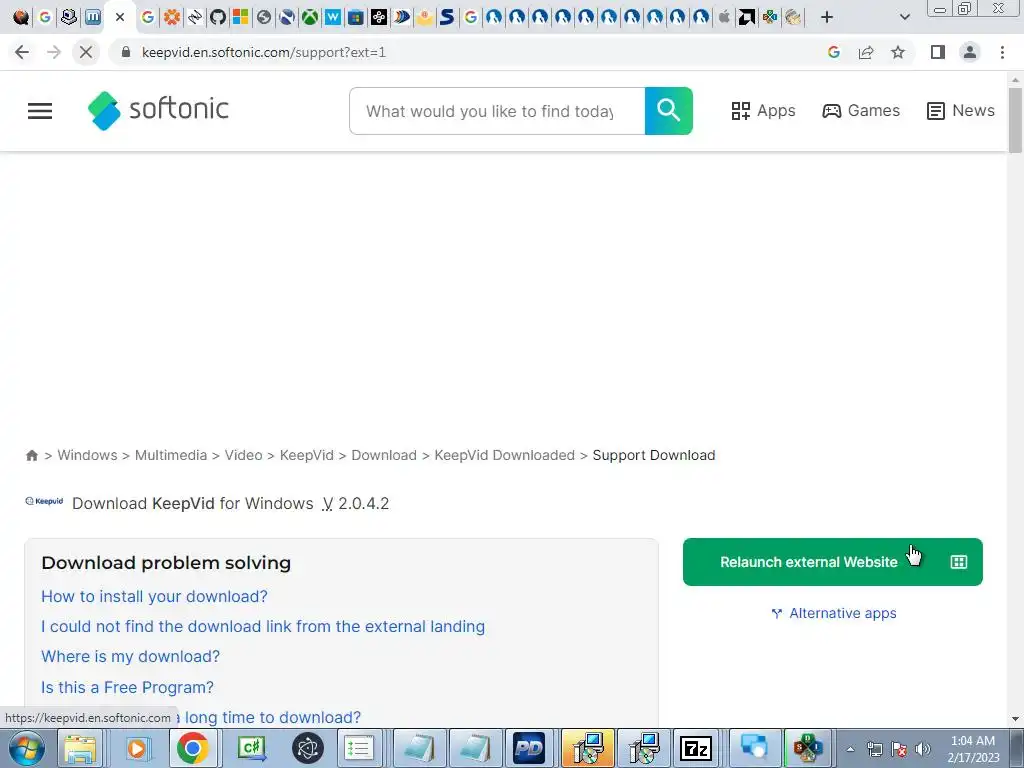This screenshot has width=1024, height=768.
Task: Stop page loading with the X button
Action: click(86, 52)
